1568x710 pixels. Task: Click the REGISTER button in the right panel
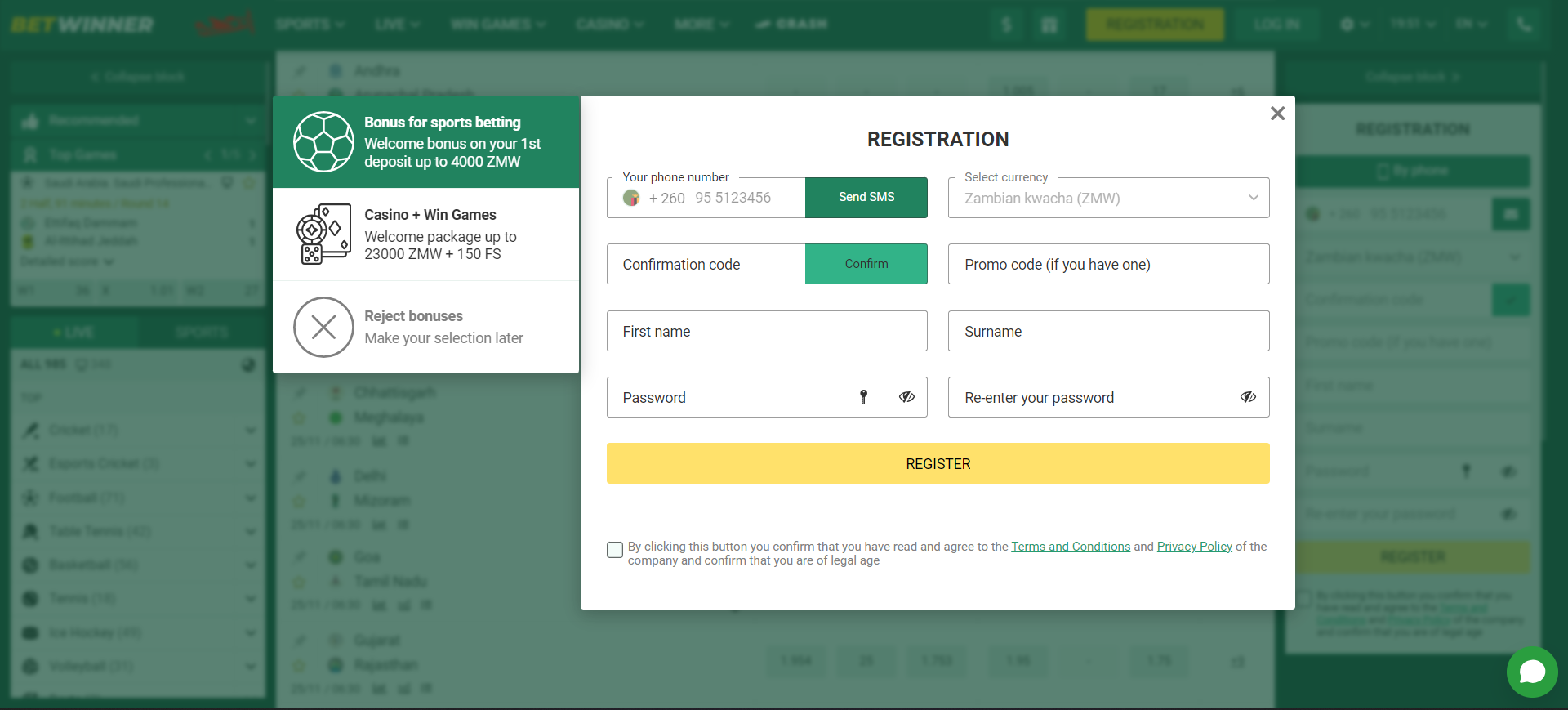pyautogui.click(x=1413, y=556)
